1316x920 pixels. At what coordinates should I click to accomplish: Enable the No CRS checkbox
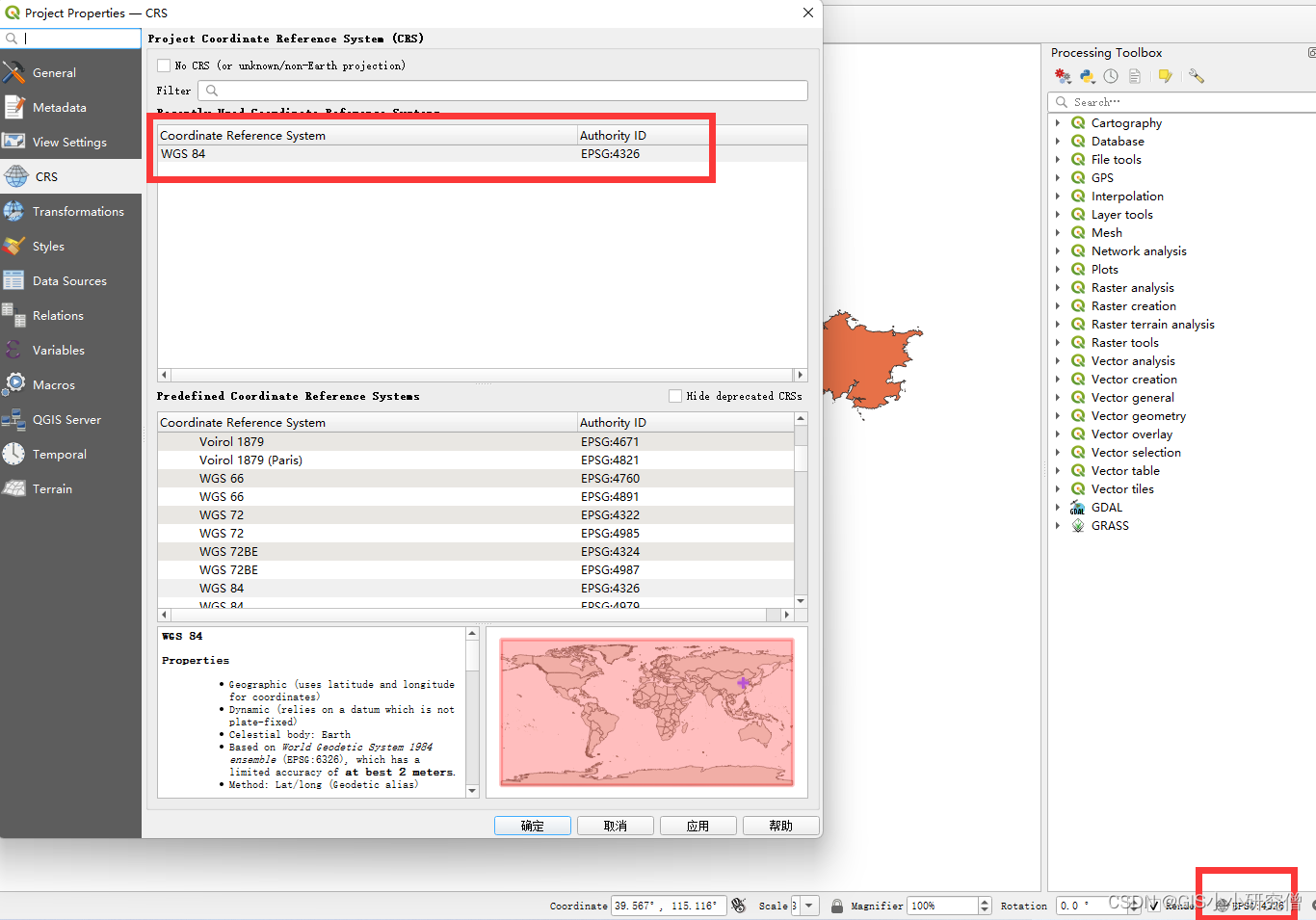pos(164,66)
